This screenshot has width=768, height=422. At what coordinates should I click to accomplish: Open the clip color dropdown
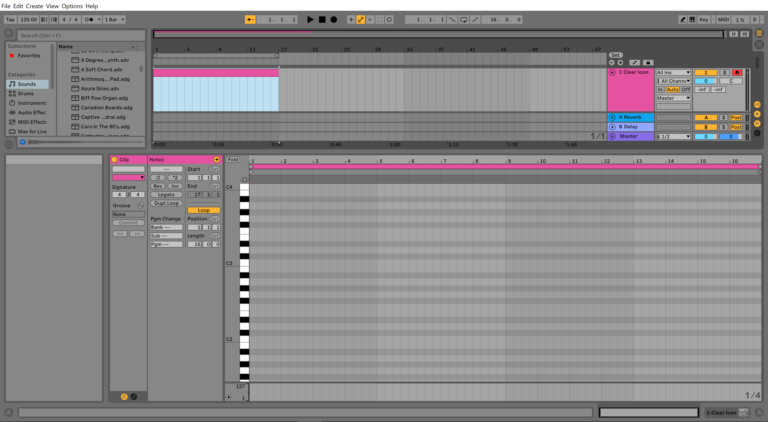[x=128, y=177]
